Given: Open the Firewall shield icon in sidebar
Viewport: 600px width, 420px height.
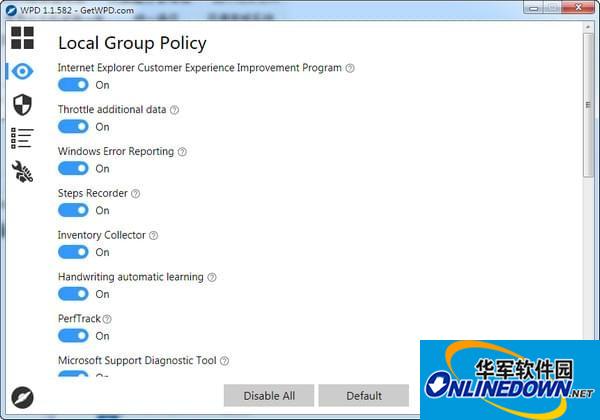Looking at the screenshot, I should click(22, 104).
